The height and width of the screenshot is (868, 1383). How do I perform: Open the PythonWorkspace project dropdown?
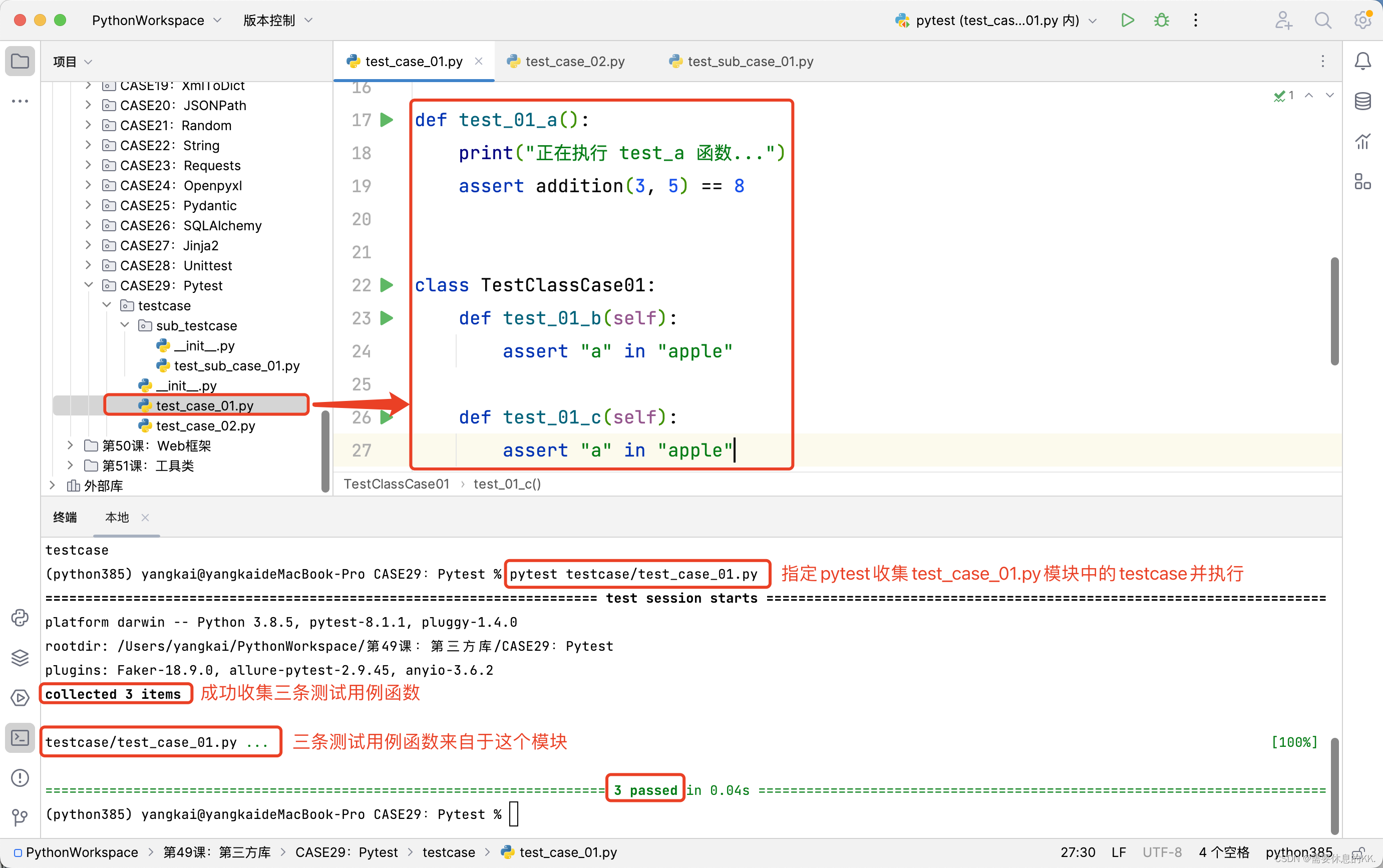click(156, 21)
